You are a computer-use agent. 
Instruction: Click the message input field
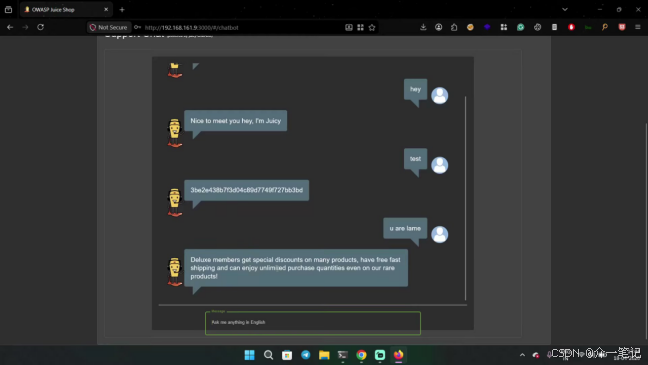(x=313, y=323)
